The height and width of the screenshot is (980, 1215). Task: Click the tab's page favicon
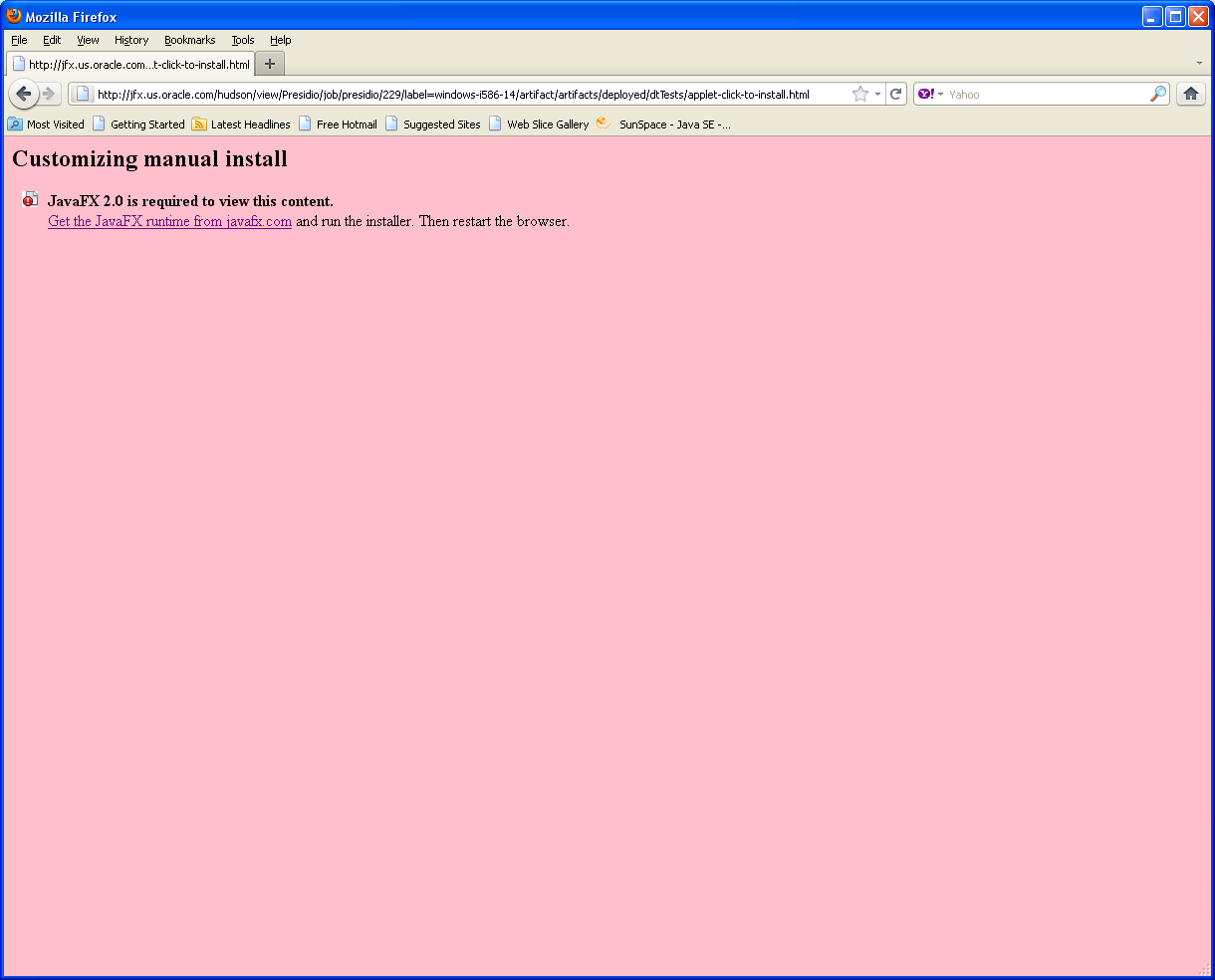tap(19, 64)
